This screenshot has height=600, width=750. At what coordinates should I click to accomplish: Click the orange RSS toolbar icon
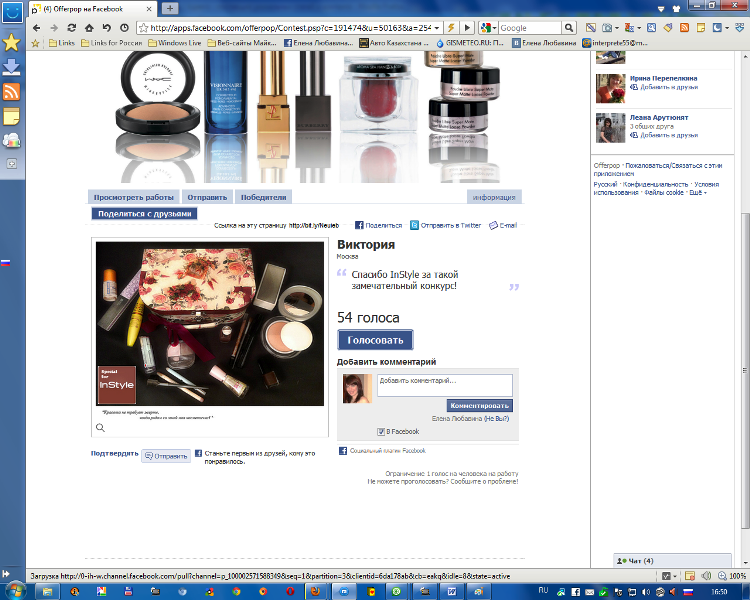[x=684, y=28]
